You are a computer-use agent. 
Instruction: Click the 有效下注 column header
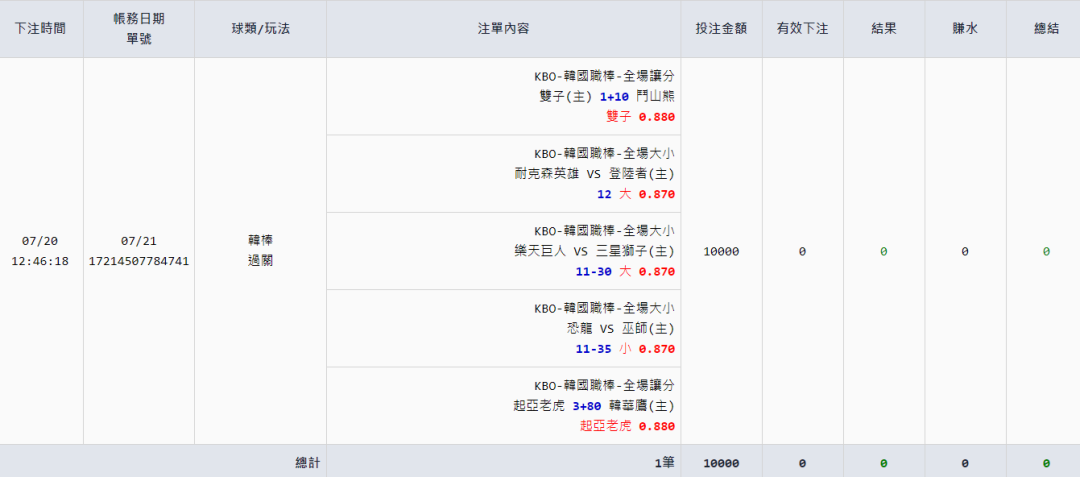802,29
